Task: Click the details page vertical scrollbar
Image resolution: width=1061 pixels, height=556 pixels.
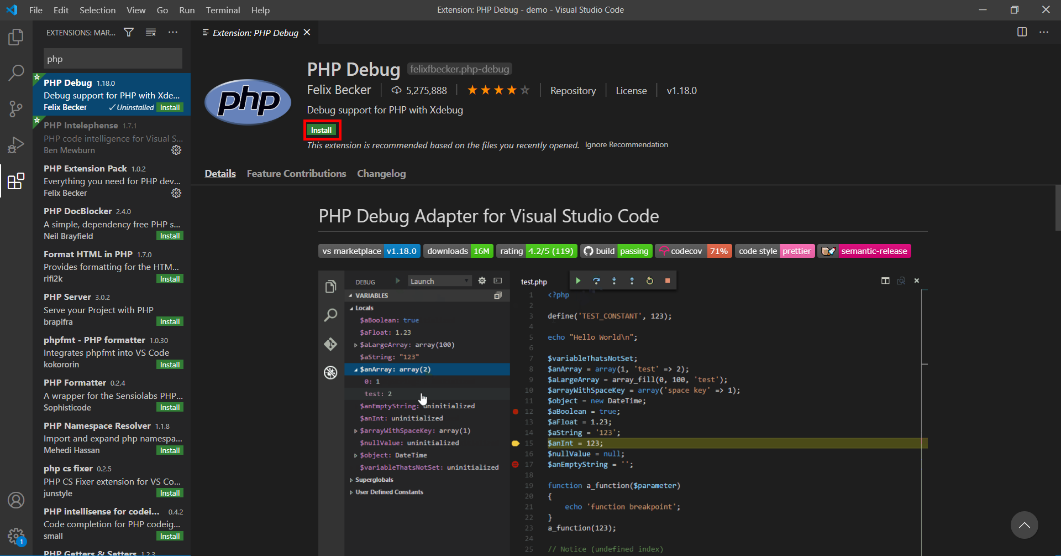Action: click(x=1057, y=209)
